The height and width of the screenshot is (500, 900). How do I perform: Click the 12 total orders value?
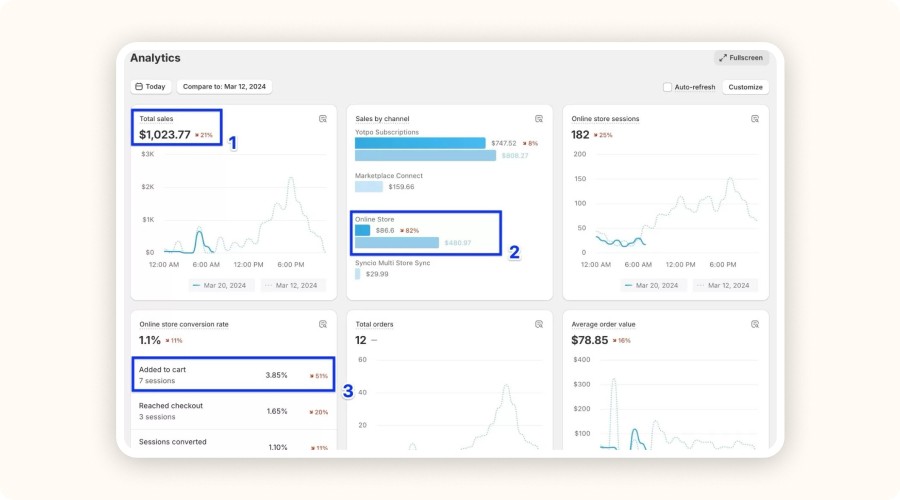tap(360, 340)
